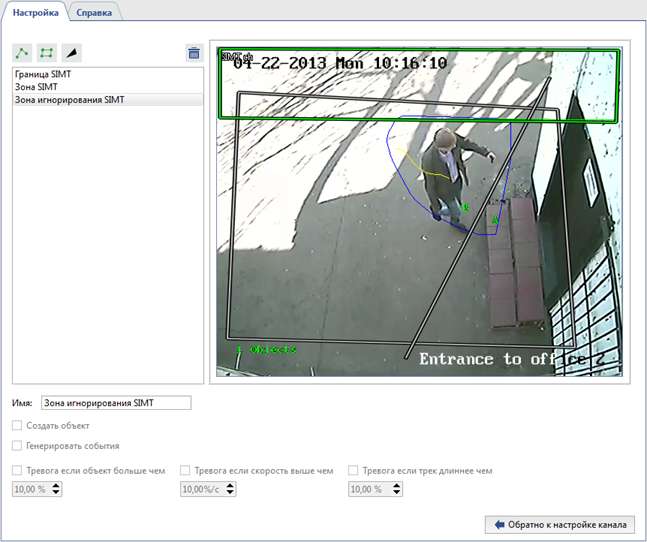This screenshot has width=647, height=542.
Task: Click speed threshold %/c spinner arrows
Action: pos(231,489)
